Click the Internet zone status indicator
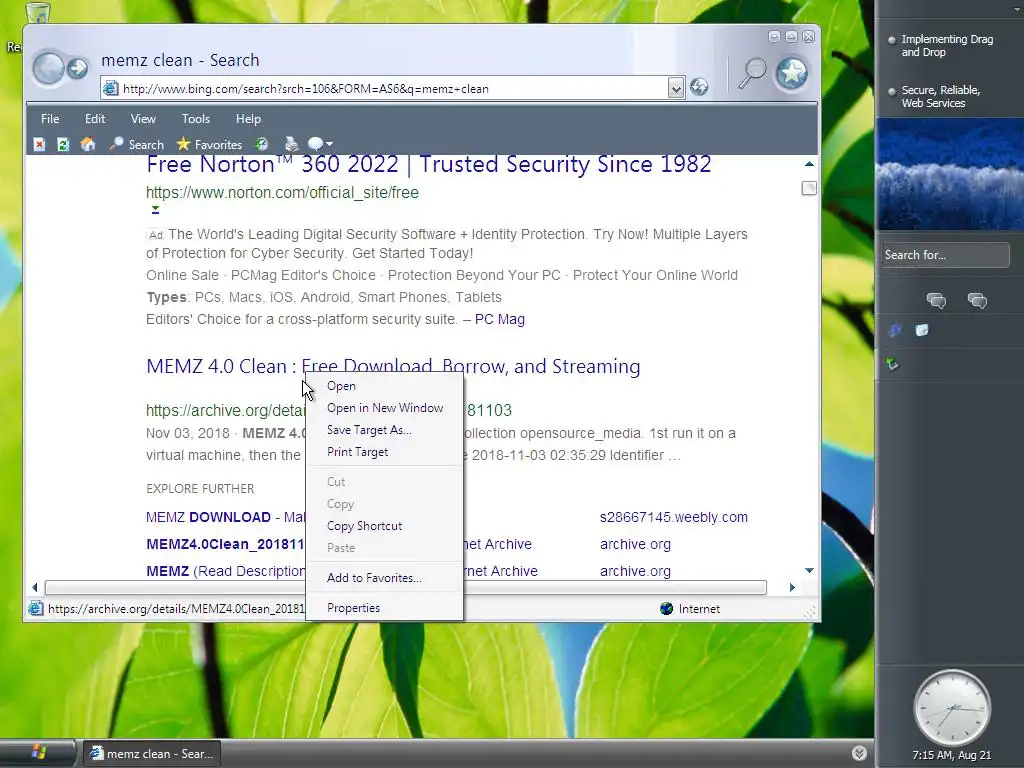The width and height of the screenshot is (1024, 768). [x=690, y=609]
